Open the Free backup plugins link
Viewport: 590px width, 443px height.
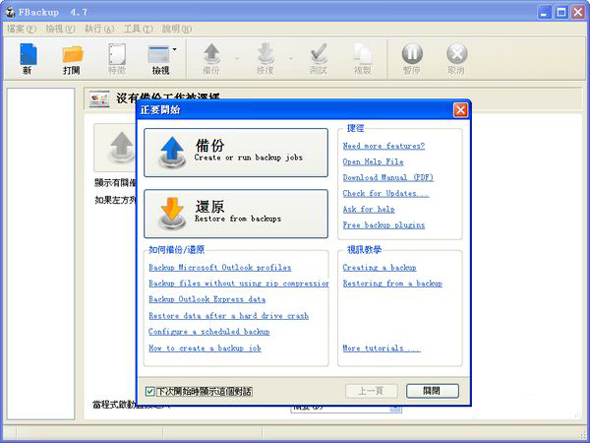(x=383, y=225)
